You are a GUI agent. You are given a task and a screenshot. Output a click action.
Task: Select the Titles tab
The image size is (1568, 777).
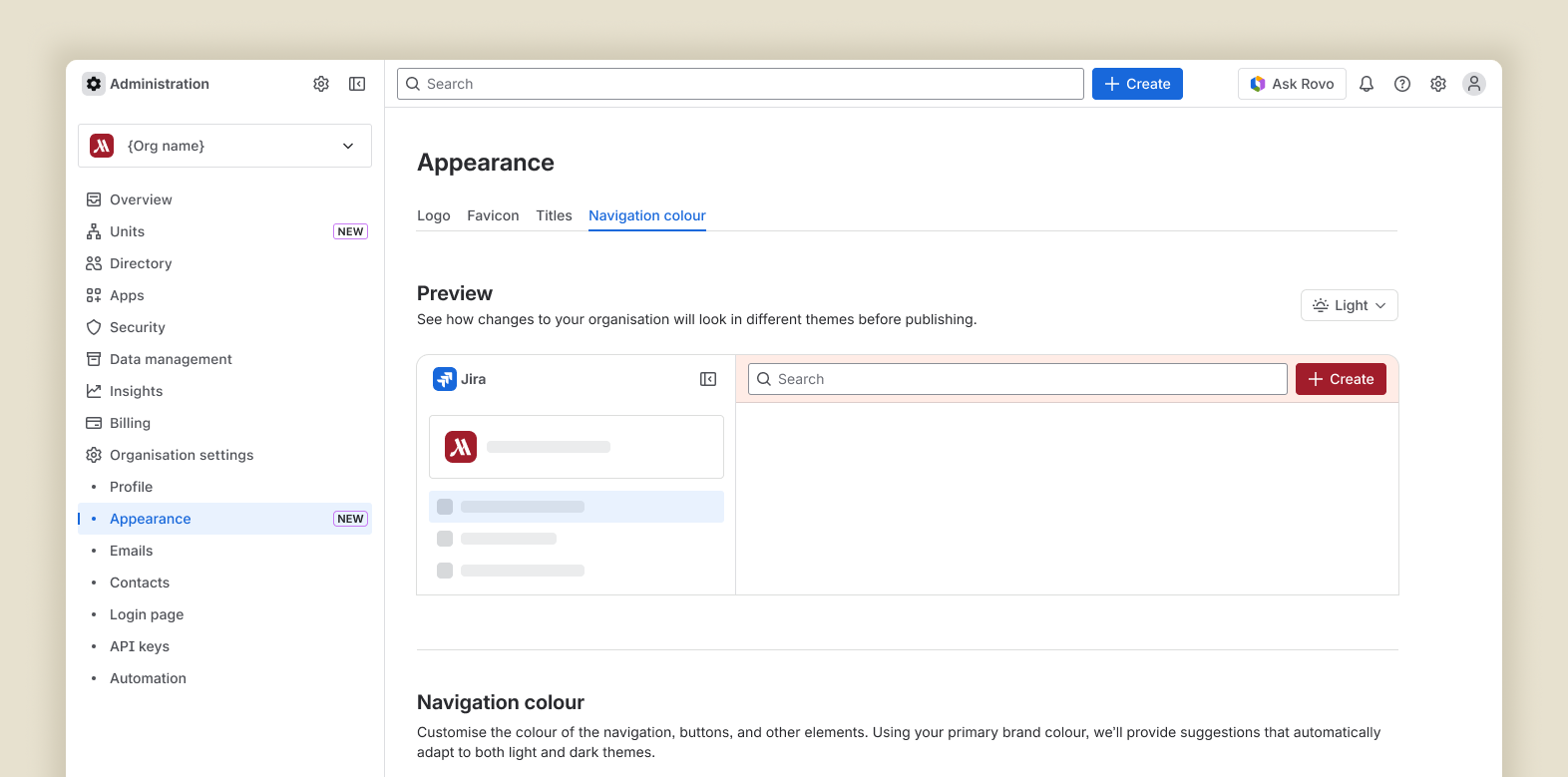pyautogui.click(x=554, y=215)
